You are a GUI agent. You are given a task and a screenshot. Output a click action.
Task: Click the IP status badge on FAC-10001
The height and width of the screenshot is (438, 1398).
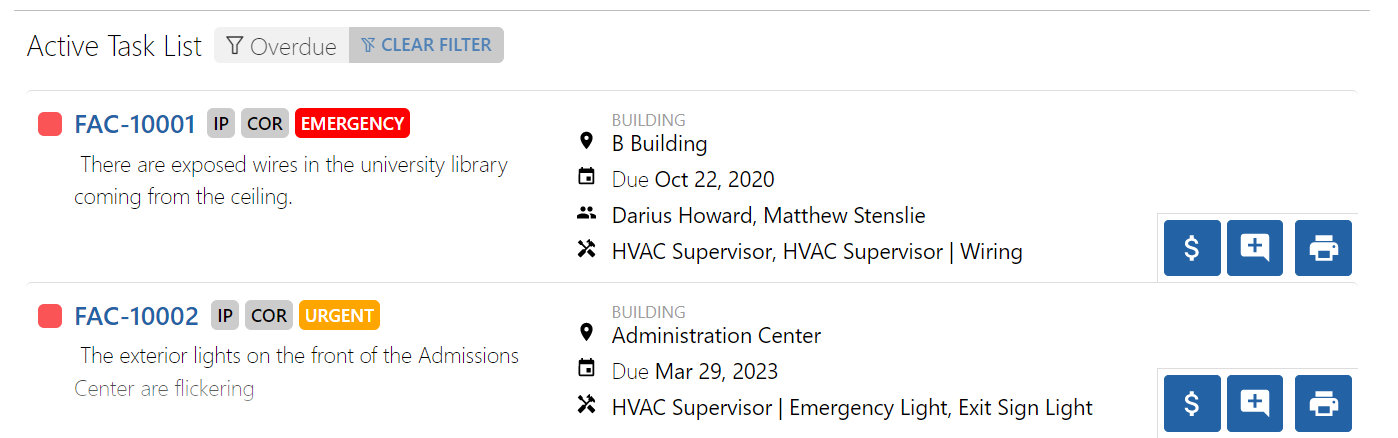point(221,124)
